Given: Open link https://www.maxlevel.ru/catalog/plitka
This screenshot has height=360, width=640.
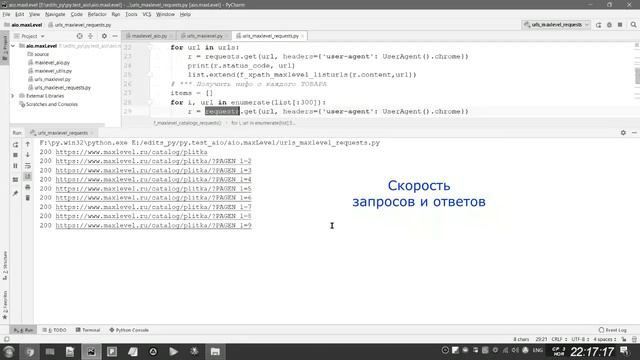Looking at the screenshot, I should point(131,152).
